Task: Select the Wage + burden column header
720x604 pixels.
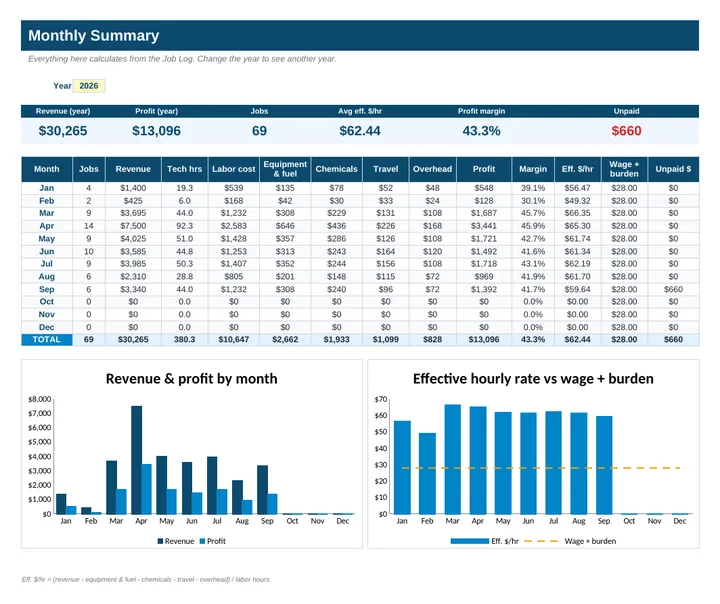Action: pyautogui.click(x=624, y=169)
